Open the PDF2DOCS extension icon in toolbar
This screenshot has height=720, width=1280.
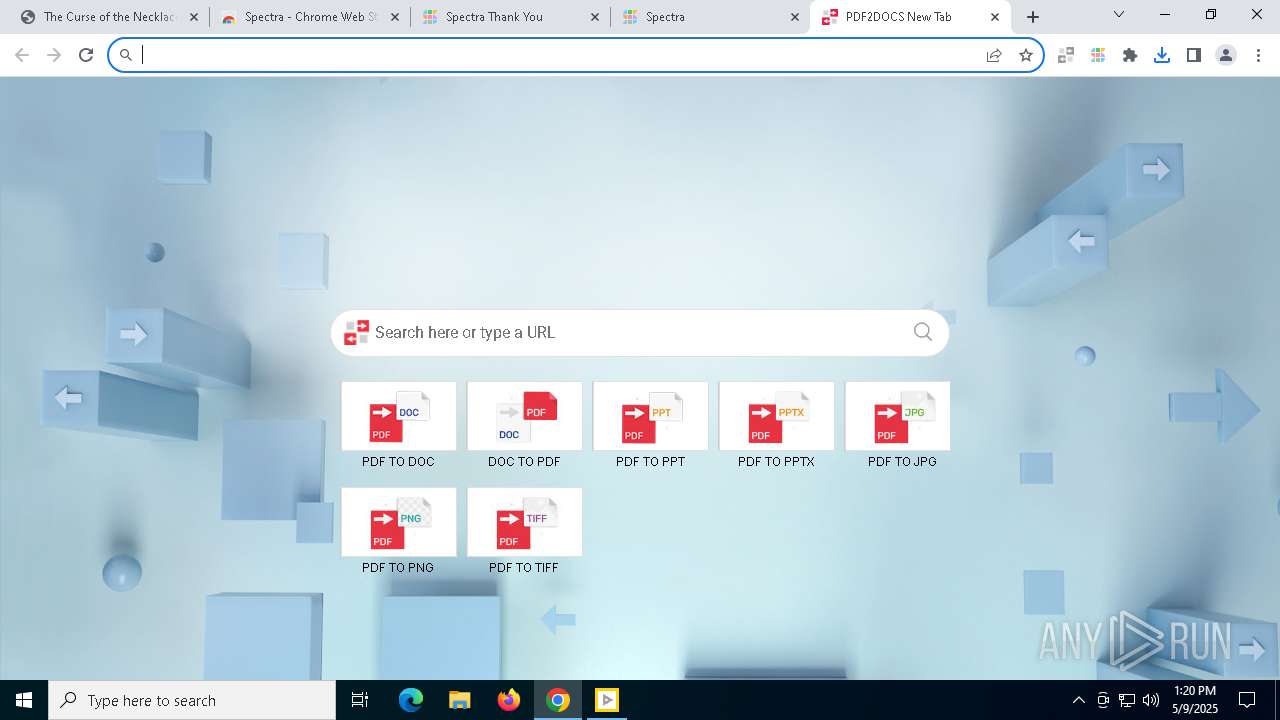tap(1066, 55)
